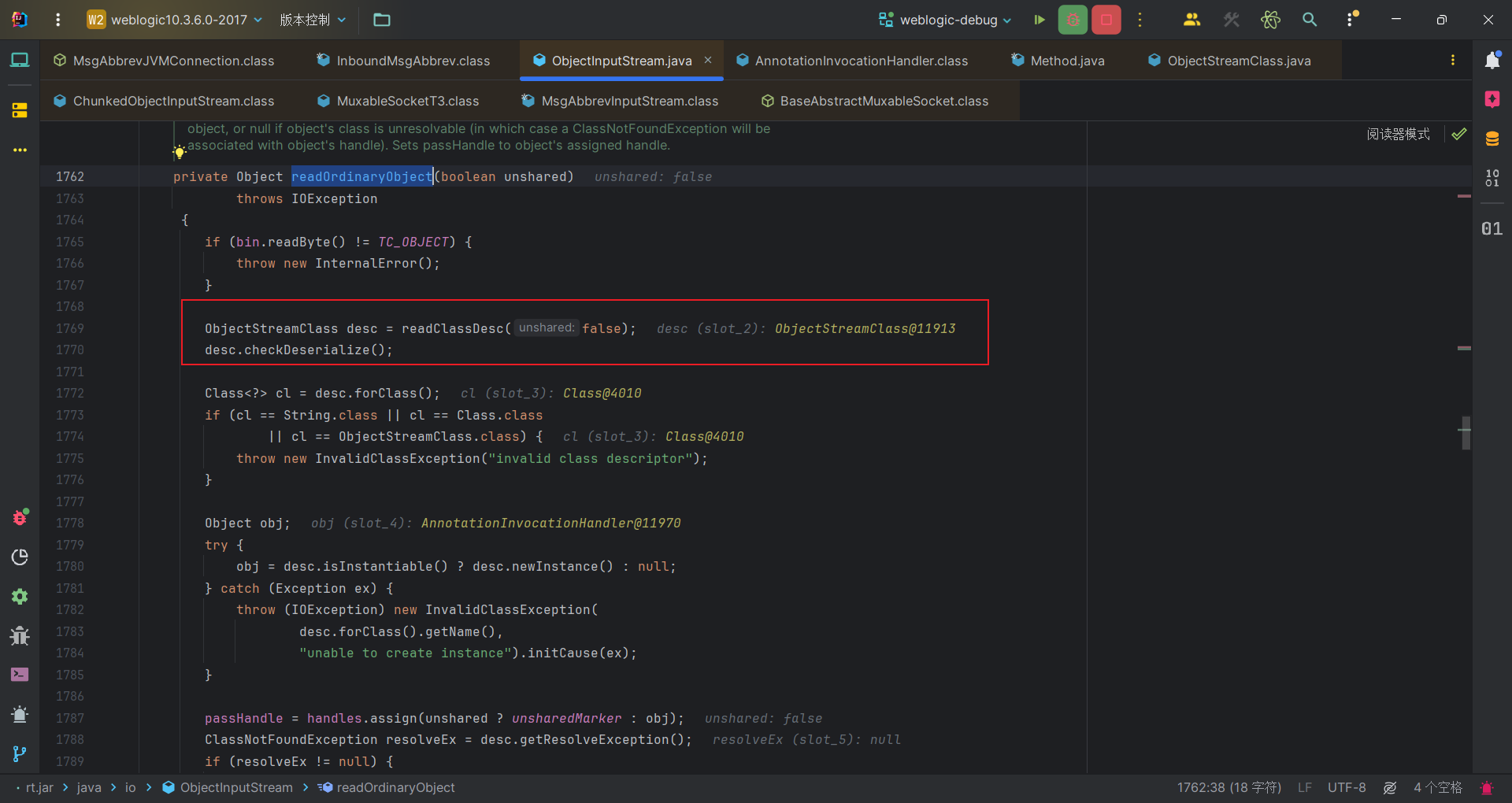Open the pink plugin tool window icon
The height and width of the screenshot is (803, 1512).
pyautogui.click(x=1492, y=99)
